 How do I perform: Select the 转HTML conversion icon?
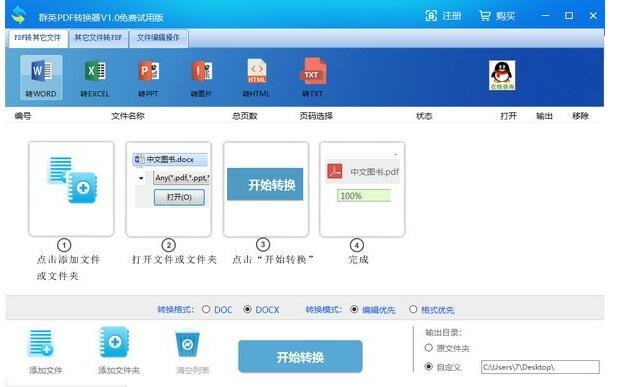click(256, 78)
